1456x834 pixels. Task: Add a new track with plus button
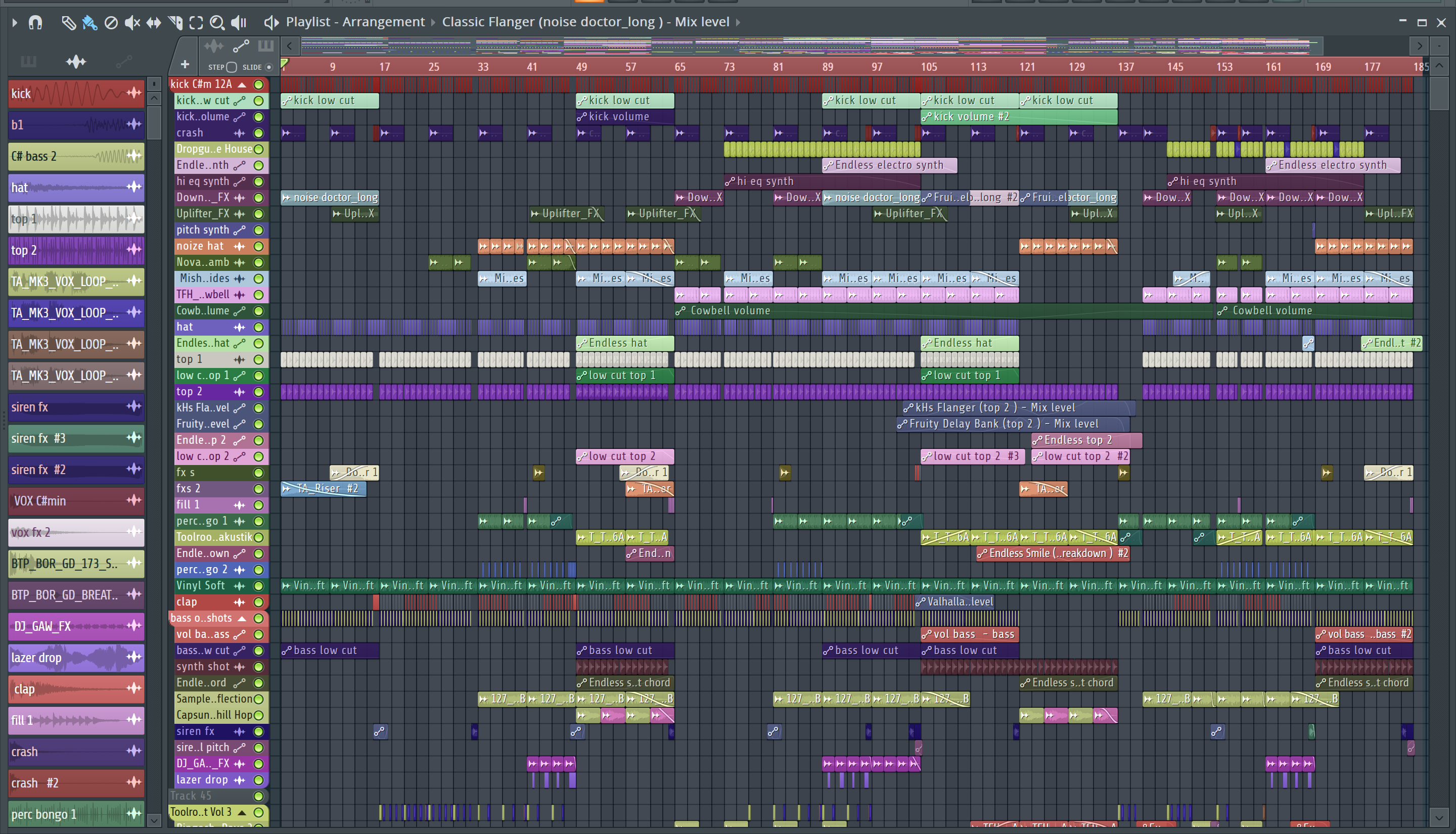click(185, 64)
